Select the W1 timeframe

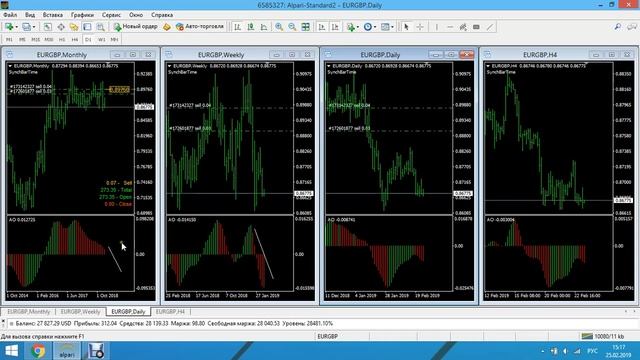coord(101,40)
